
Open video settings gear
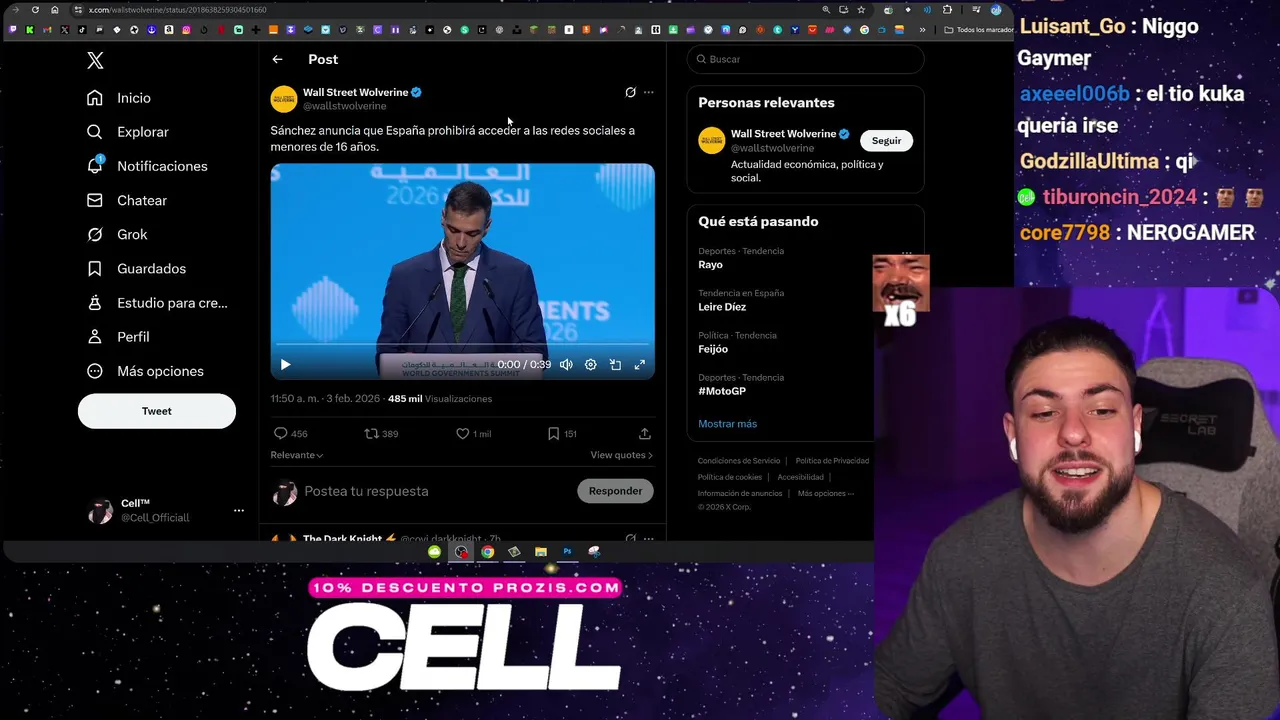coord(591,365)
